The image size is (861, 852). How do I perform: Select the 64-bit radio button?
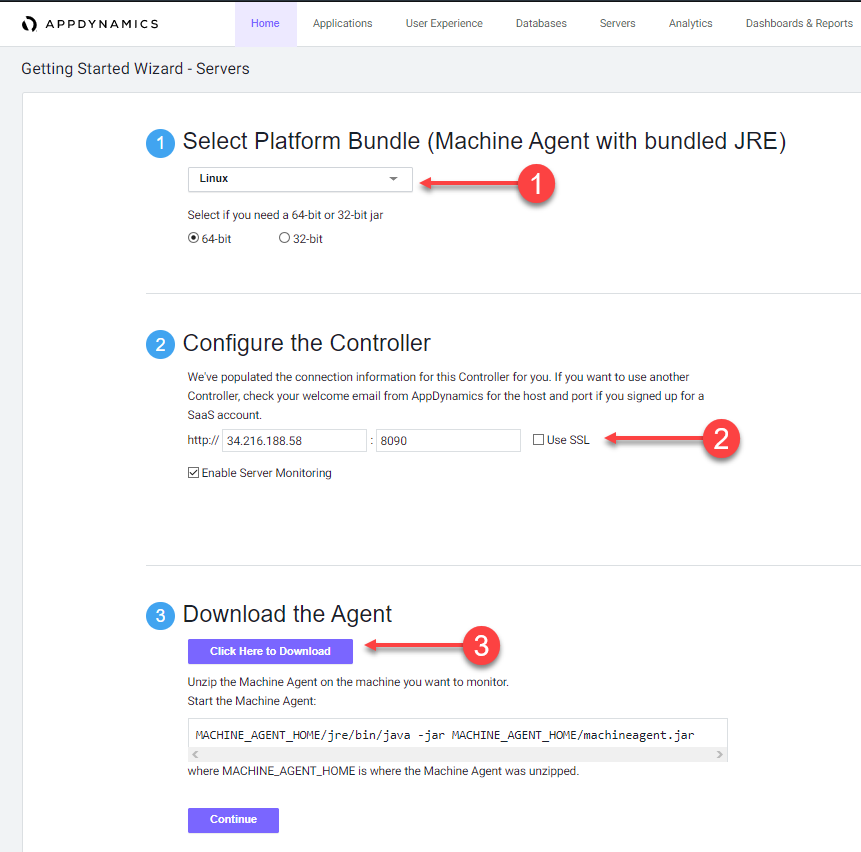[x=193, y=238]
